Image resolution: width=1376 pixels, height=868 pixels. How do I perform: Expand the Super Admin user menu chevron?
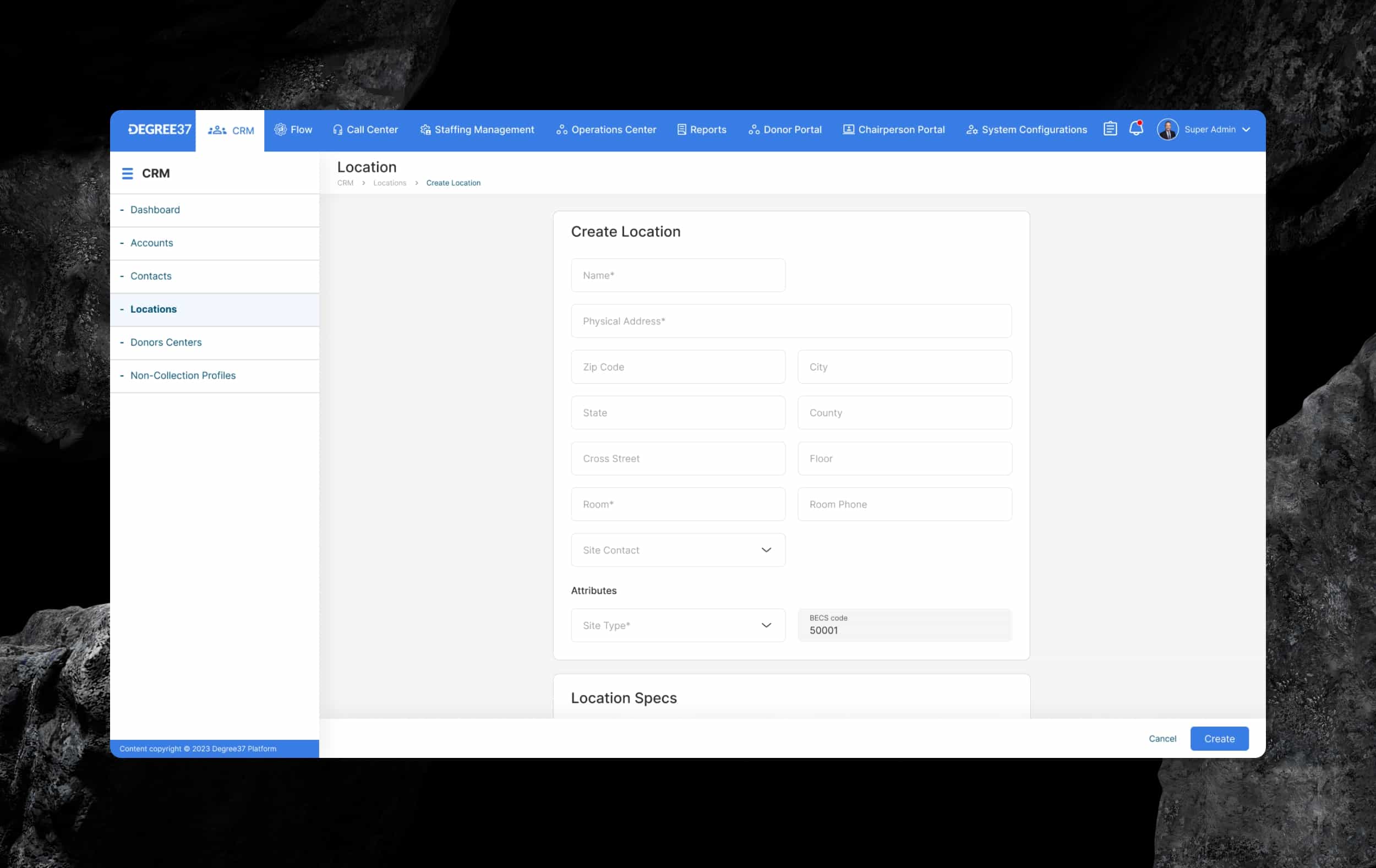(1246, 130)
